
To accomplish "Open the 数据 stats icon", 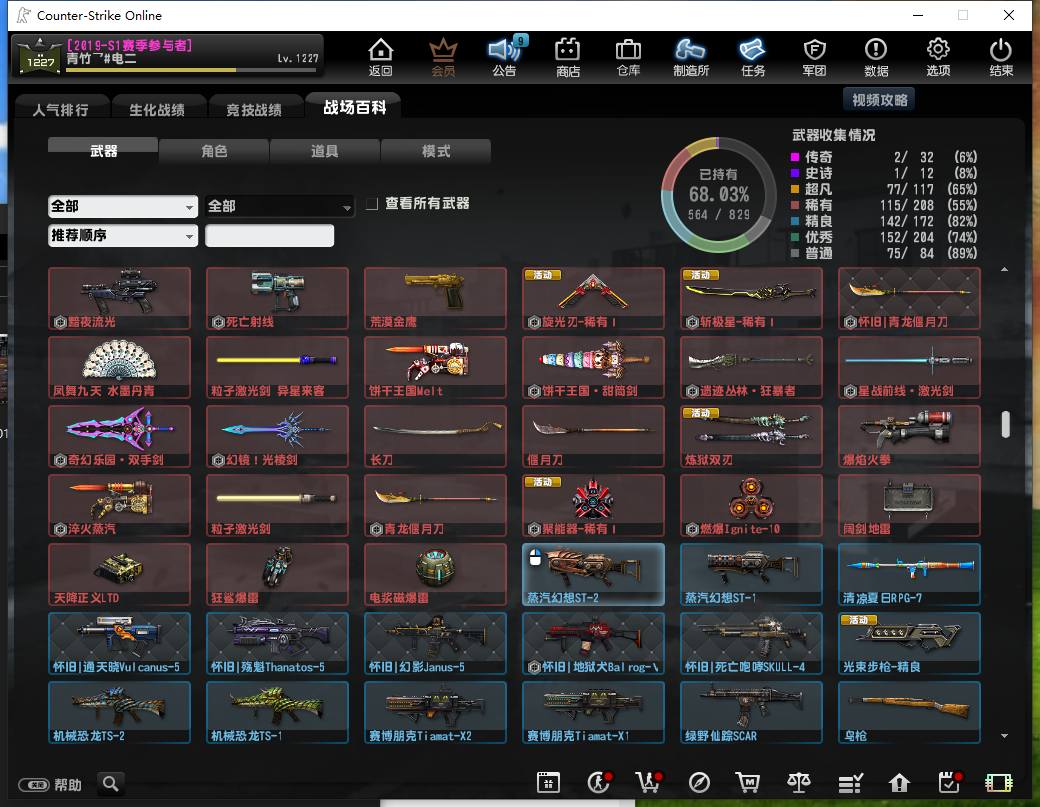I will click(x=876, y=57).
